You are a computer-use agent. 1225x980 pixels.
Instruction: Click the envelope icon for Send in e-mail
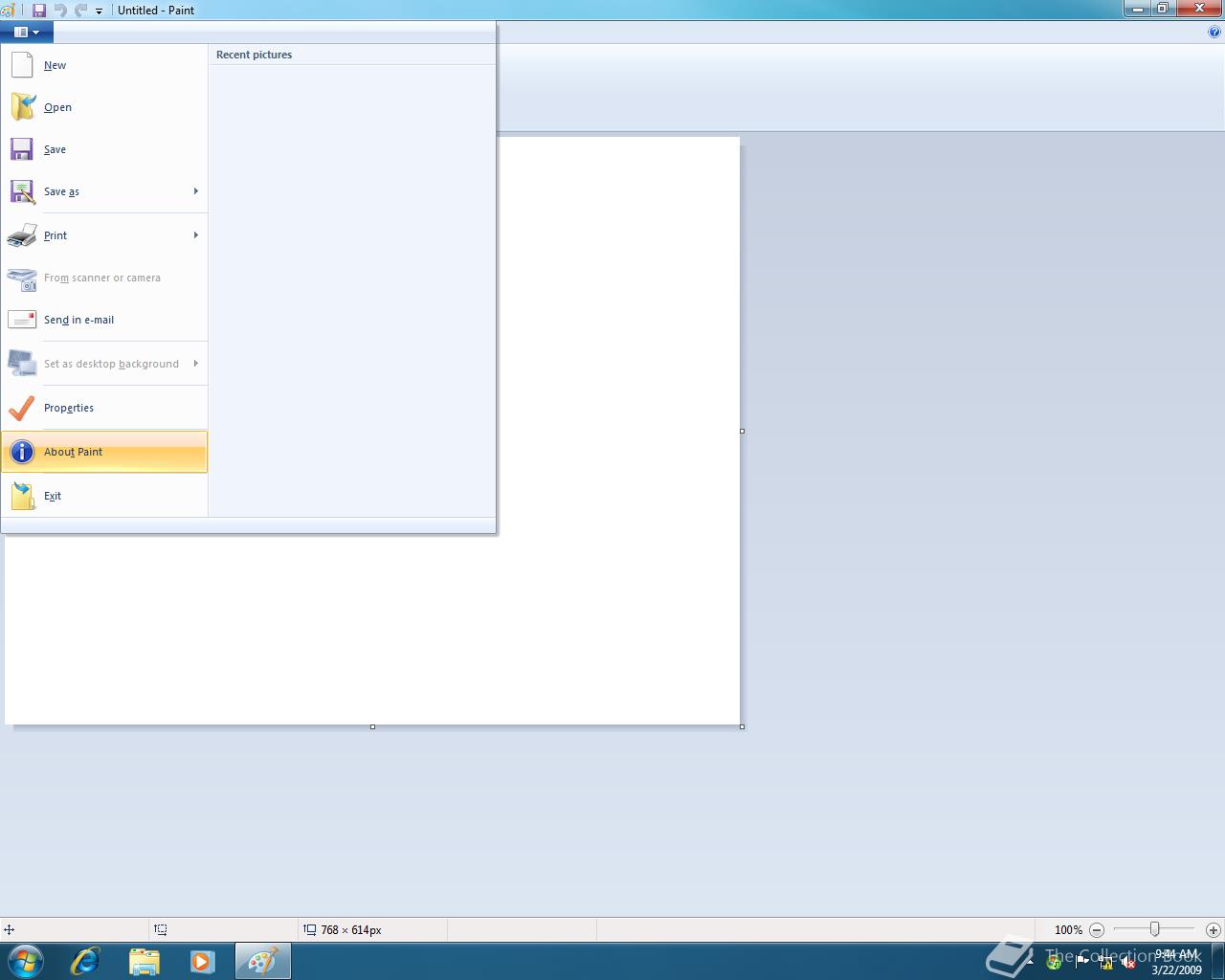tap(22, 320)
